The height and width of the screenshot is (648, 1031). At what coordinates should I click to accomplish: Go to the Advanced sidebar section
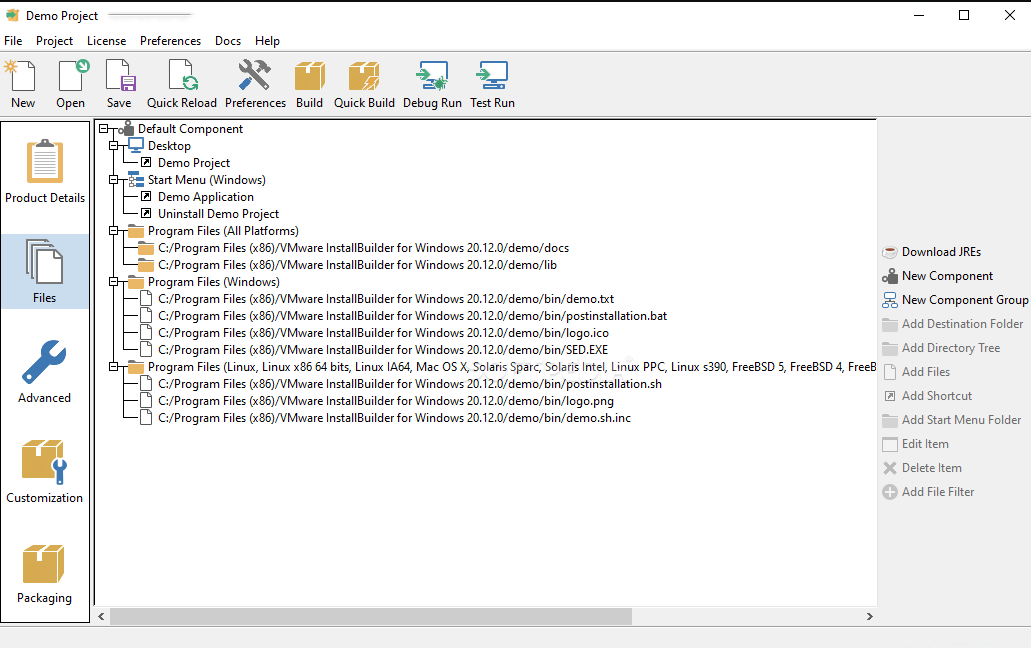(x=45, y=372)
